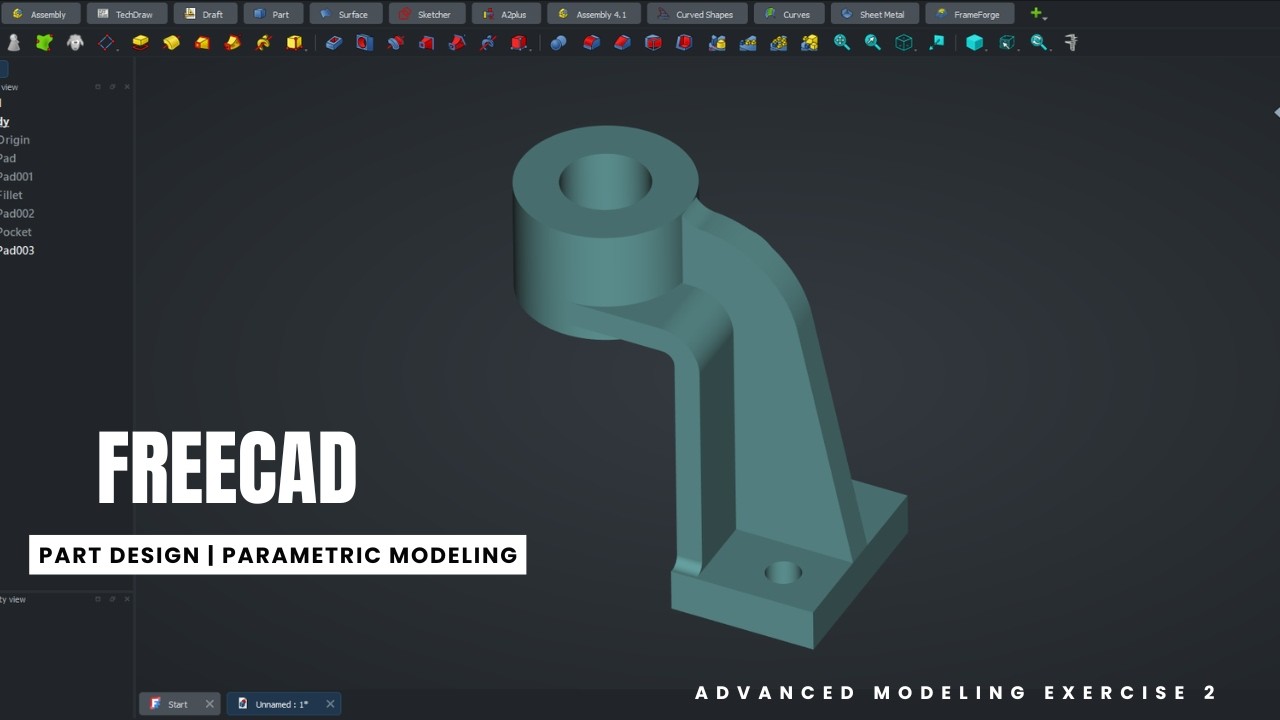Click the Create Body pawn icon

pos(13,42)
